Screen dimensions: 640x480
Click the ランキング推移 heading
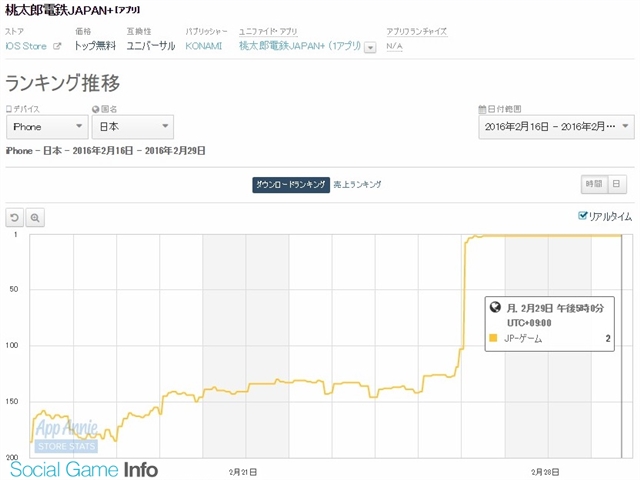click(x=63, y=83)
